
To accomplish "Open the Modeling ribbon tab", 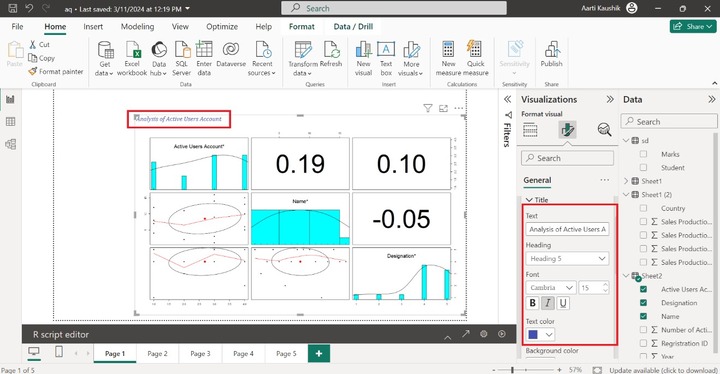I will (137, 27).
